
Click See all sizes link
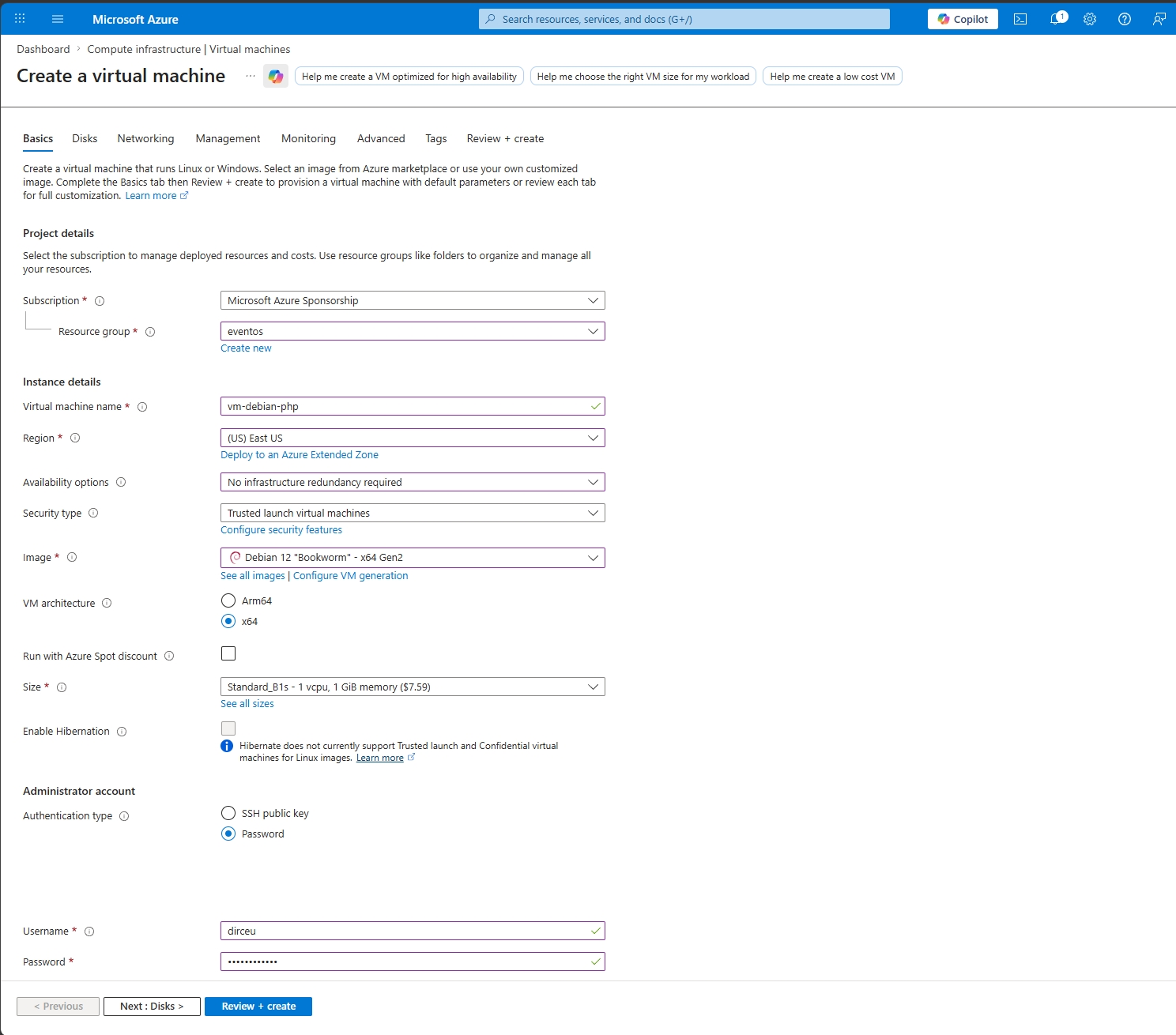coord(247,704)
